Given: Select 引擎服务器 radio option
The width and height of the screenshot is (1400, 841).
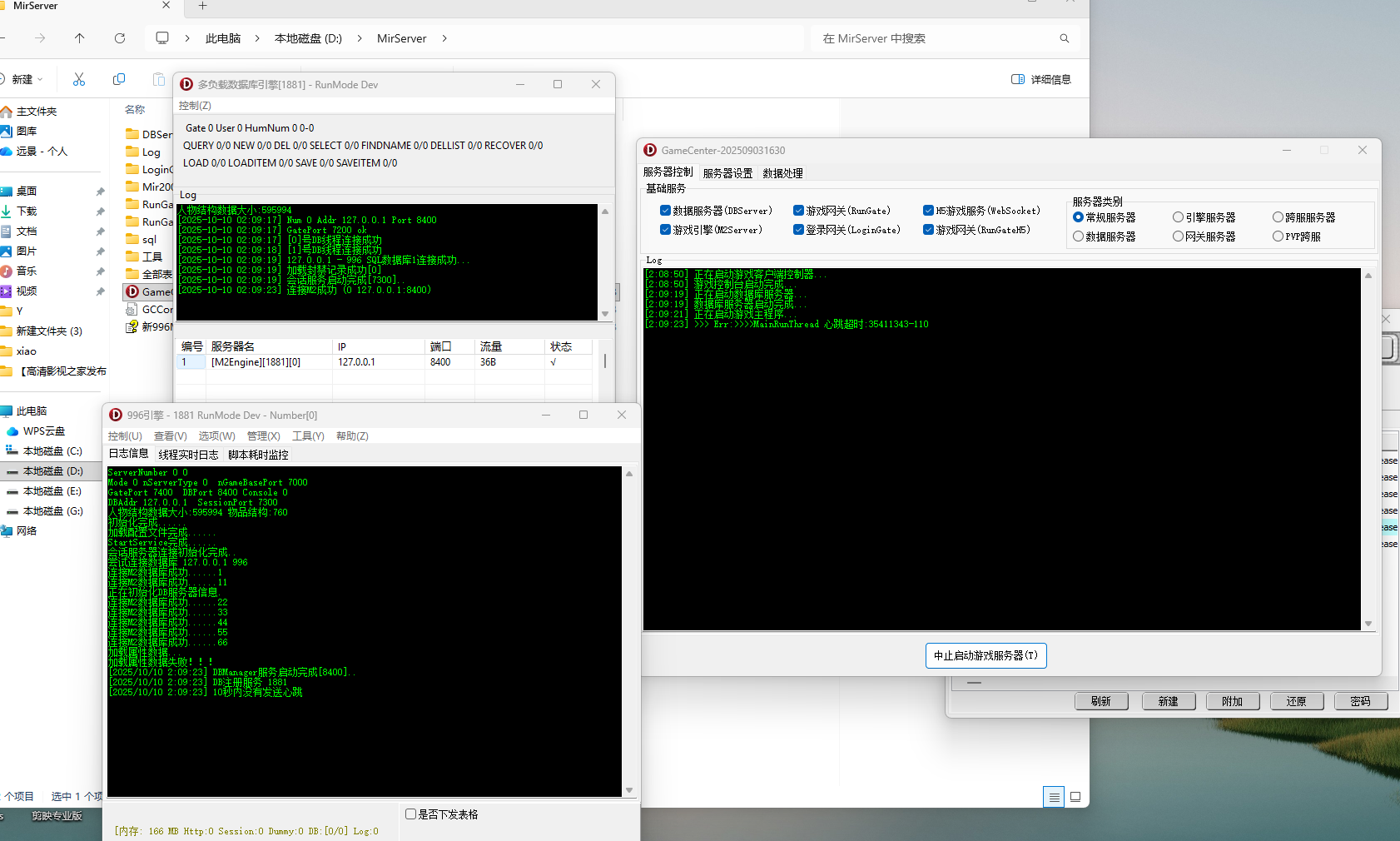Looking at the screenshot, I should coord(1178,217).
